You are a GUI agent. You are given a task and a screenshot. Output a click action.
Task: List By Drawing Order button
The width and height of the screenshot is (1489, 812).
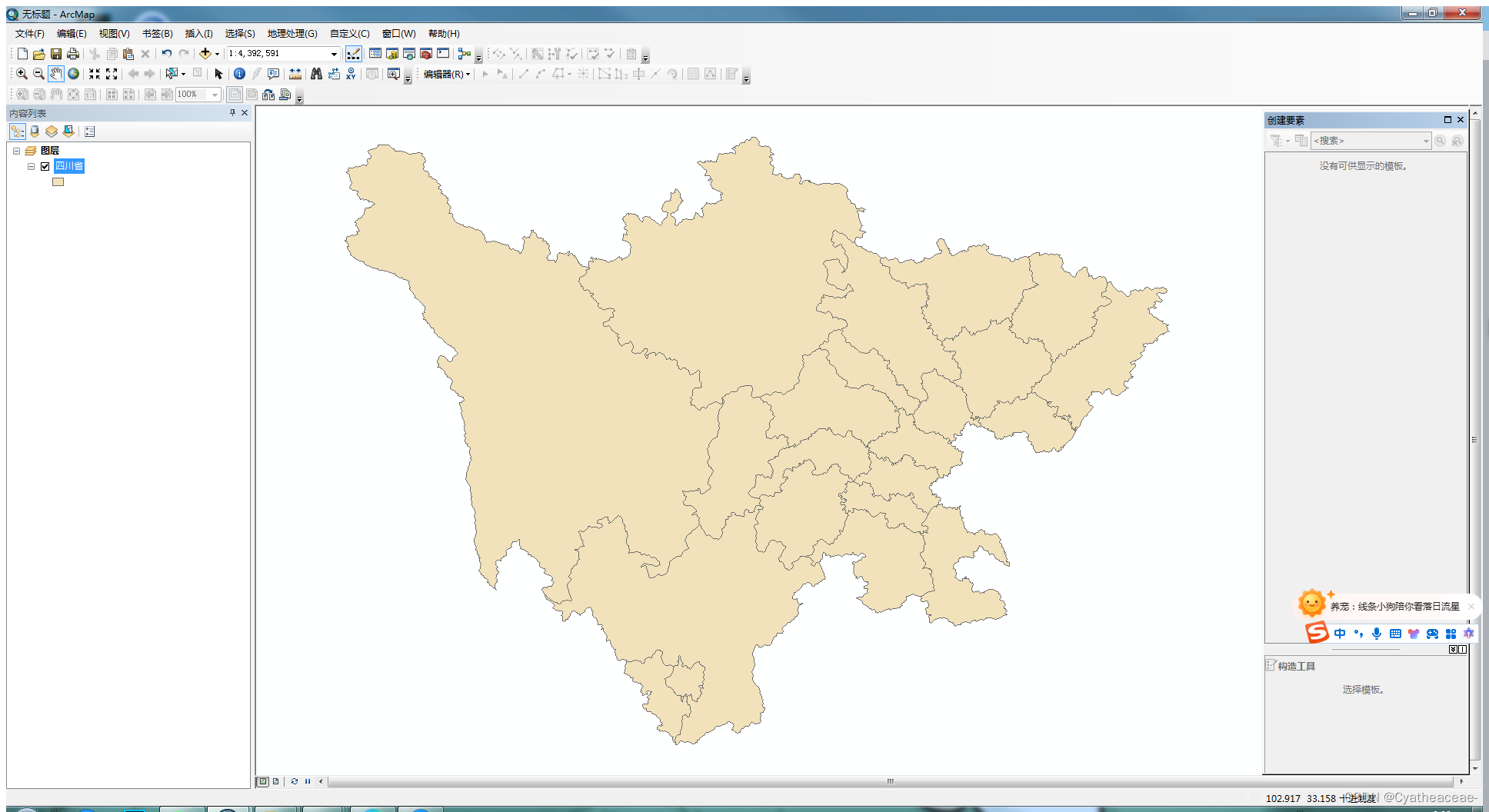point(18,131)
